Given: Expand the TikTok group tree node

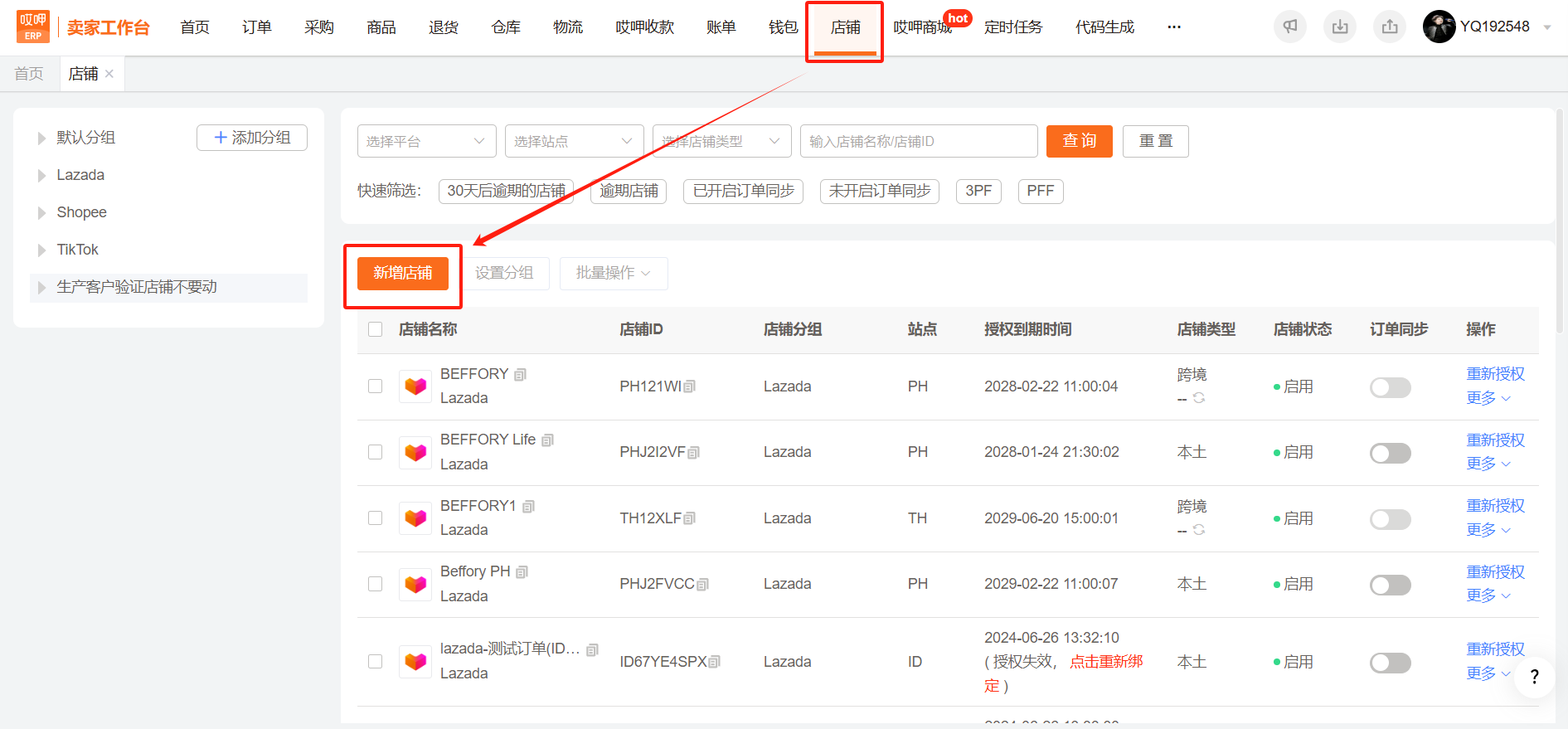Looking at the screenshot, I should [41, 250].
